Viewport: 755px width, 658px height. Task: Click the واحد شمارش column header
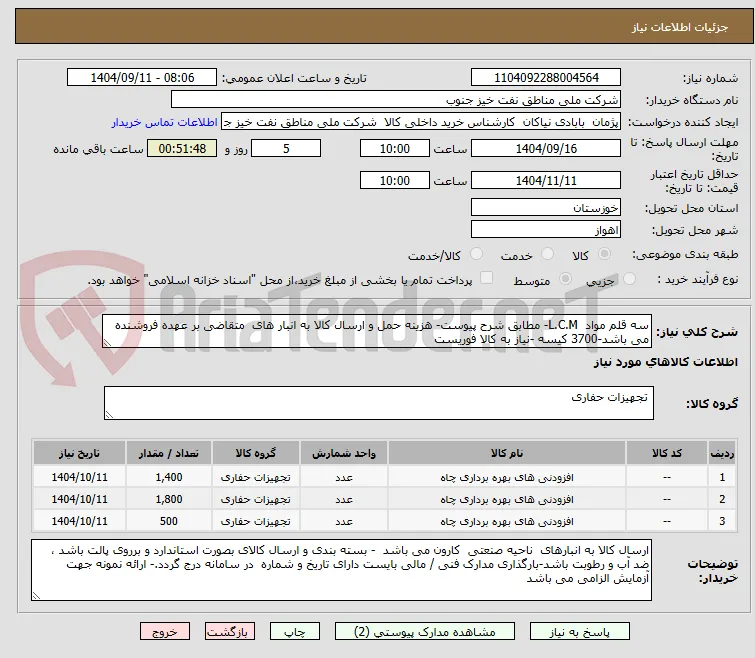click(x=344, y=453)
